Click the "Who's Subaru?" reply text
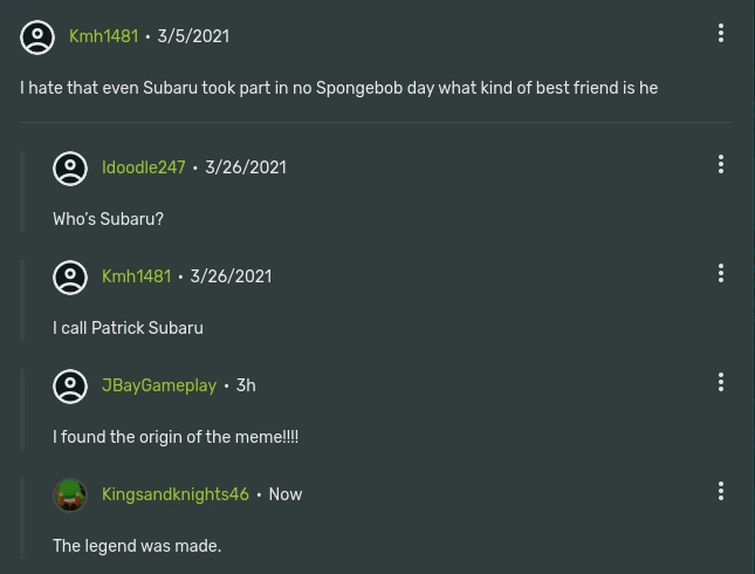755x574 pixels. (108, 219)
